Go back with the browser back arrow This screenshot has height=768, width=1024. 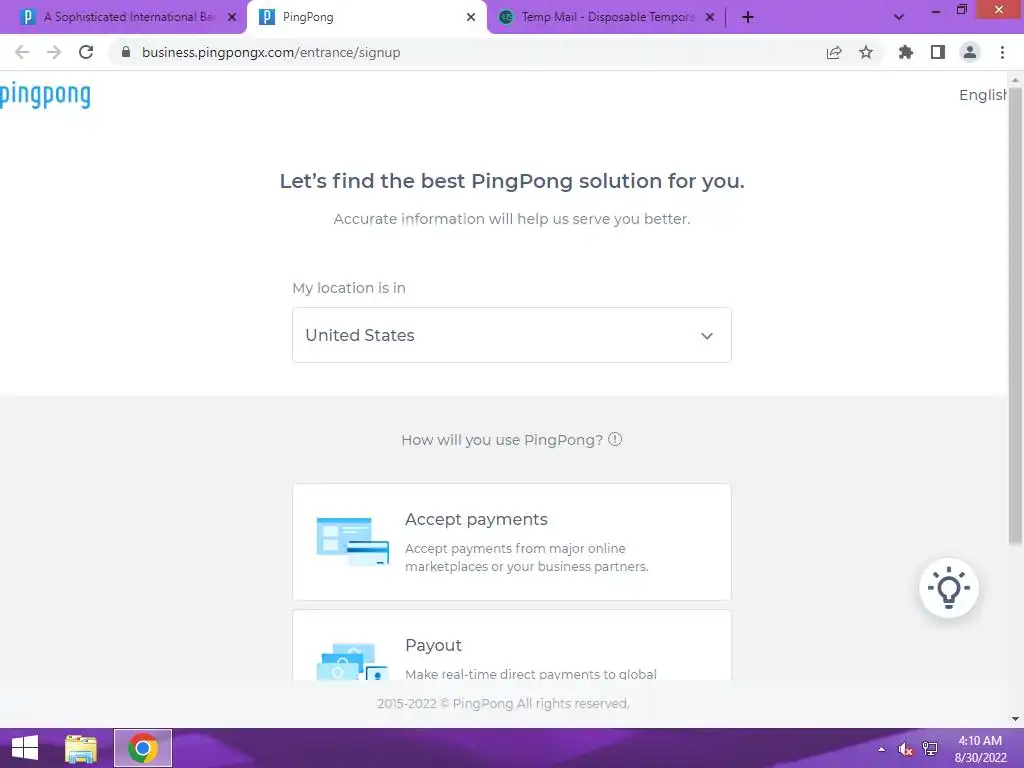22,52
